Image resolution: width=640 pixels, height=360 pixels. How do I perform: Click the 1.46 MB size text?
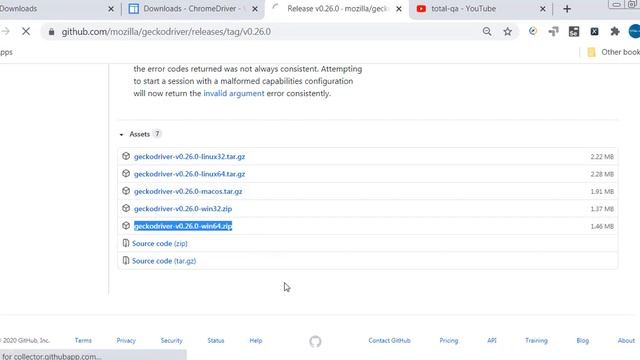click(602, 226)
